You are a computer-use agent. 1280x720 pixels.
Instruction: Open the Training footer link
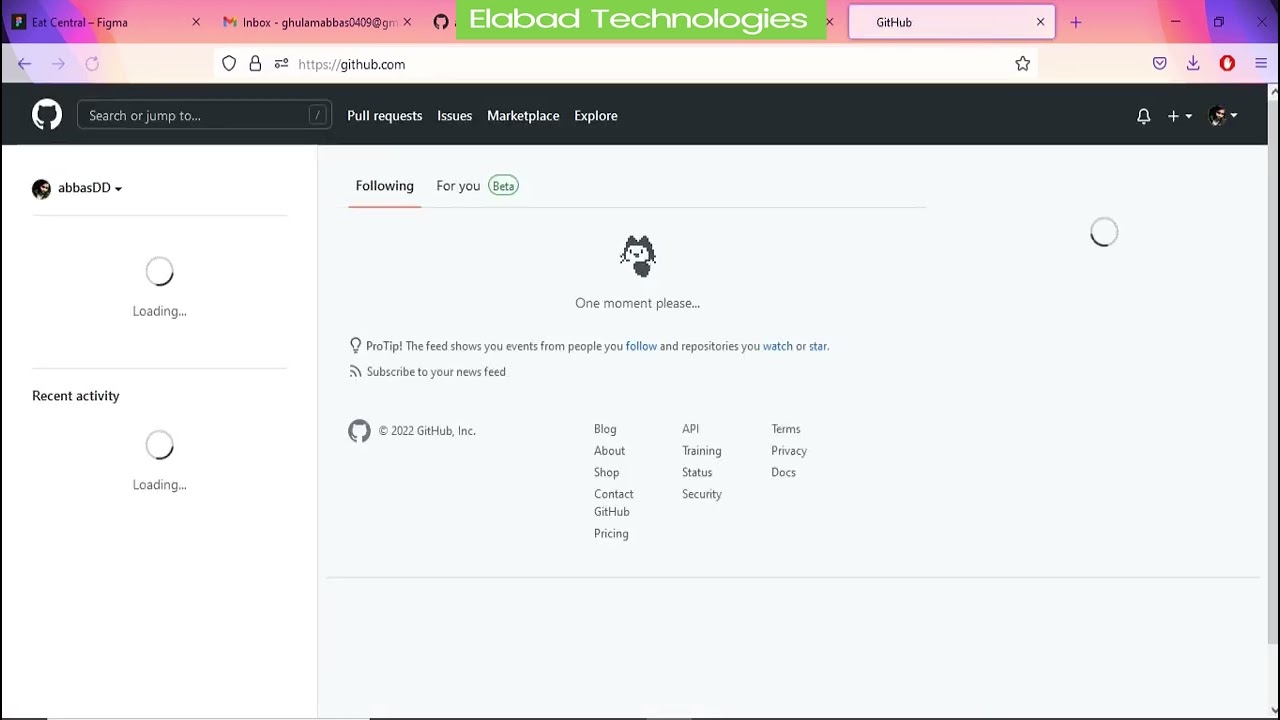coord(701,451)
